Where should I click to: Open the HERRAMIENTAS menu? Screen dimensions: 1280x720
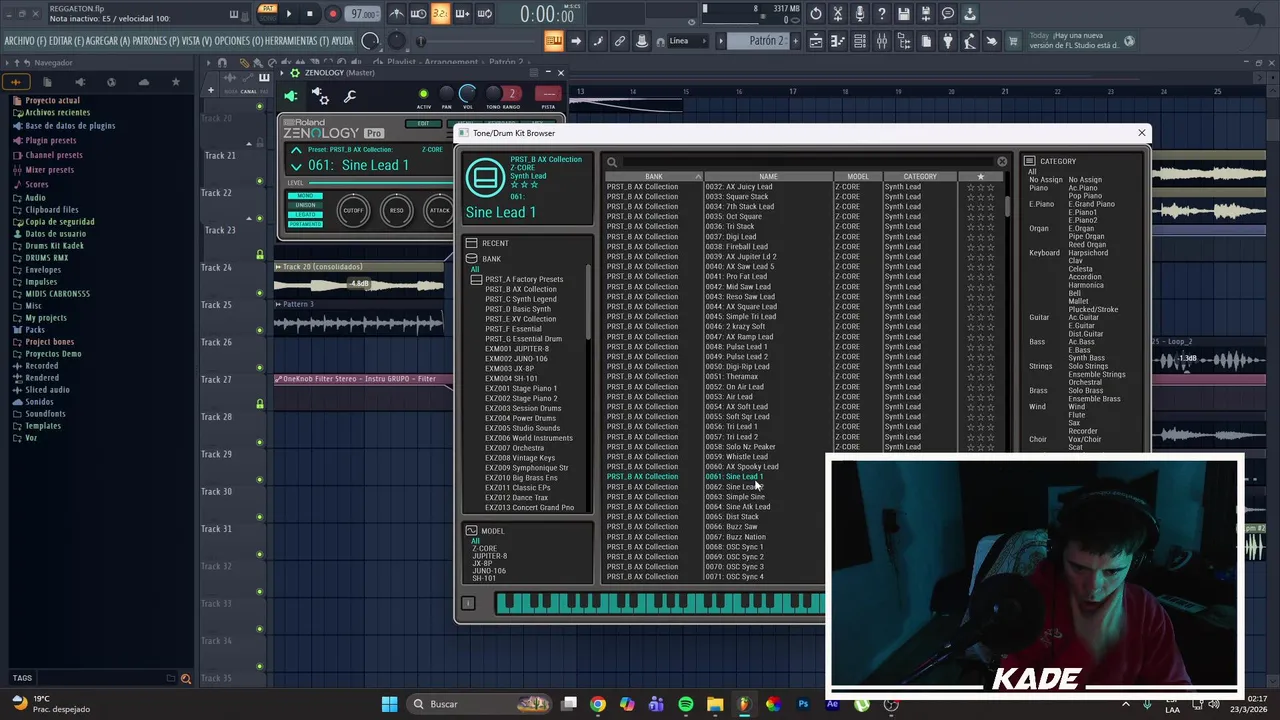click(297, 41)
